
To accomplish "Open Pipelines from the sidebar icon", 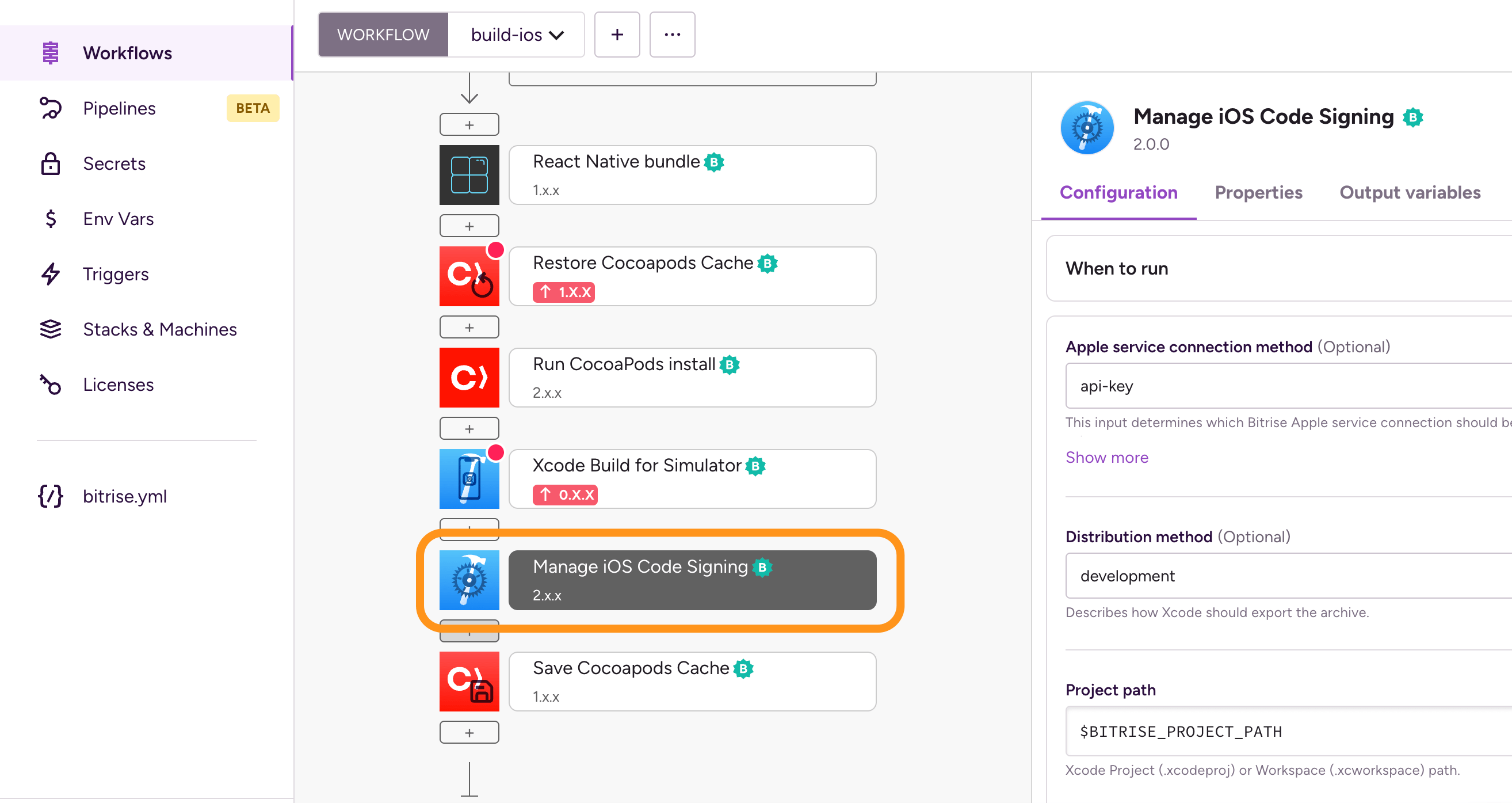I will click(51, 108).
